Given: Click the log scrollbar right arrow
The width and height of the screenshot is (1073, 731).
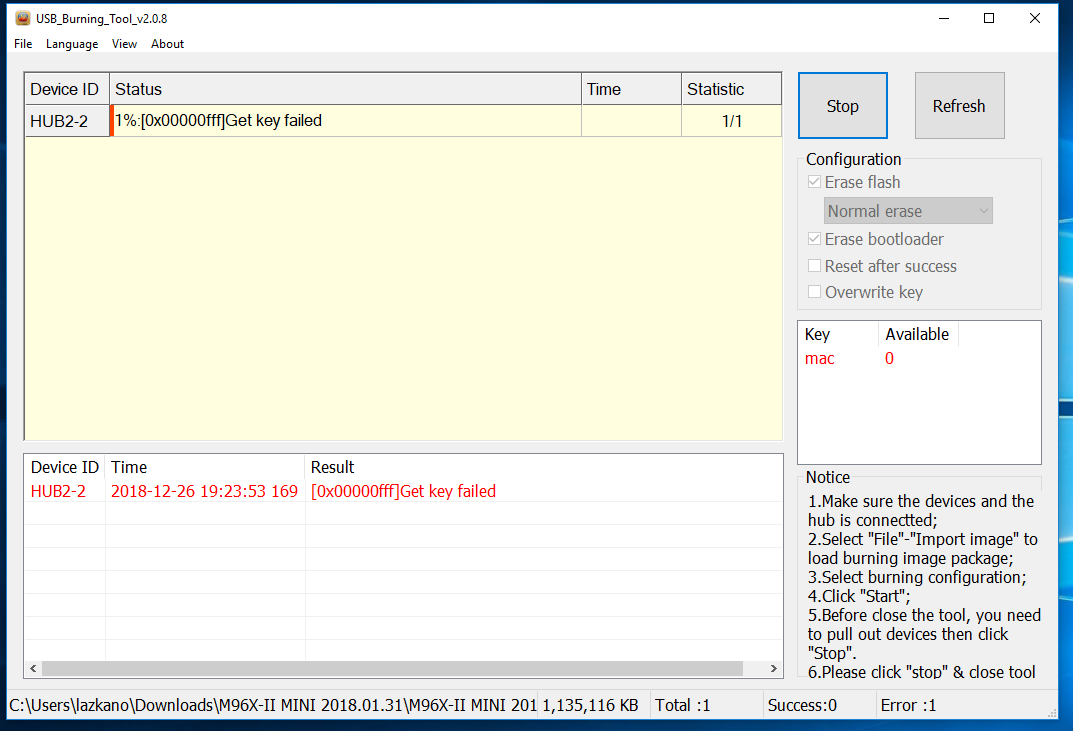Looking at the screenshot, I should [x=773, y=669].
